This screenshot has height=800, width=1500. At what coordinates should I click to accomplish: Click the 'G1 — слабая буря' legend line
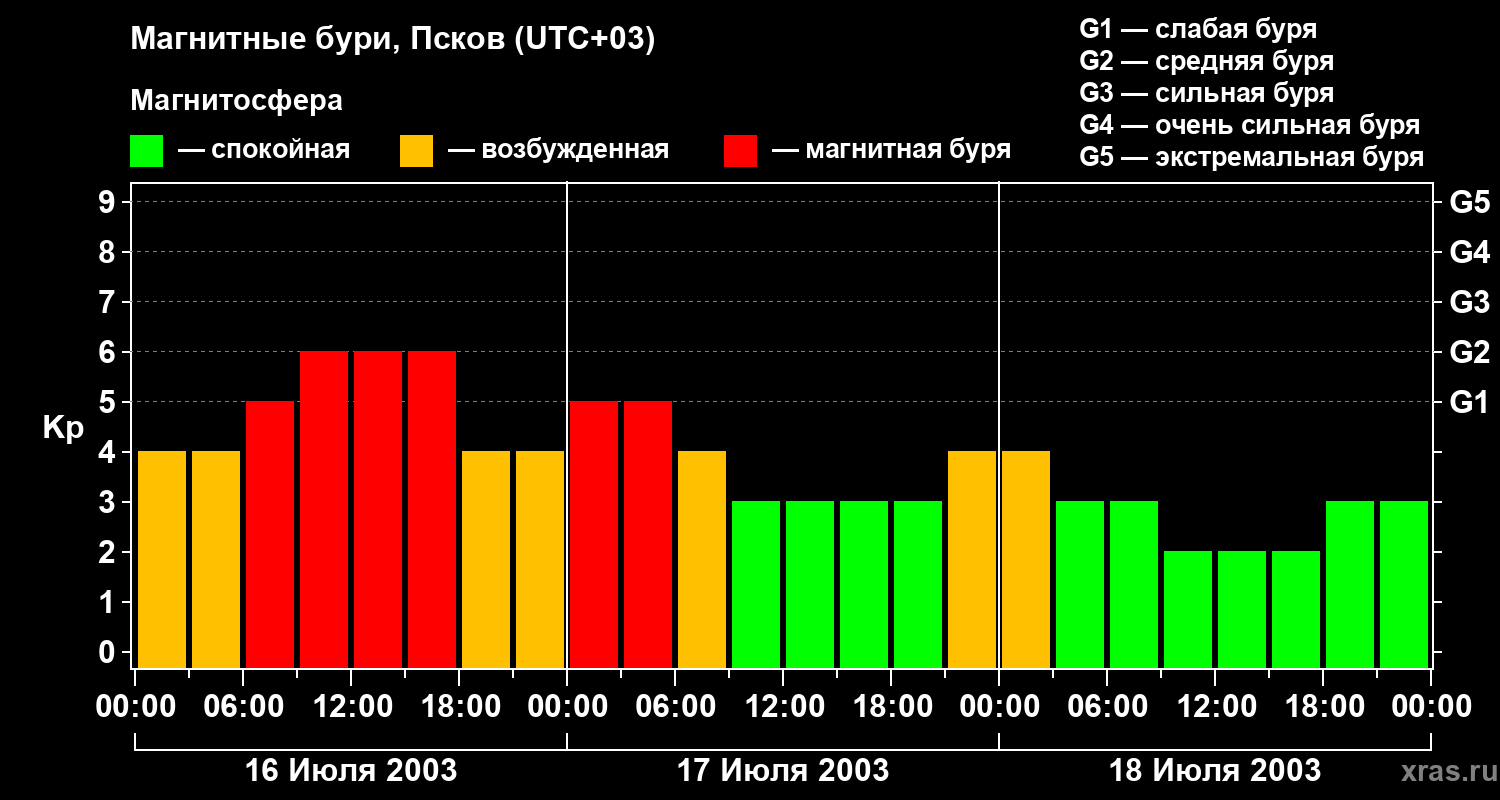click(1198, 29)
